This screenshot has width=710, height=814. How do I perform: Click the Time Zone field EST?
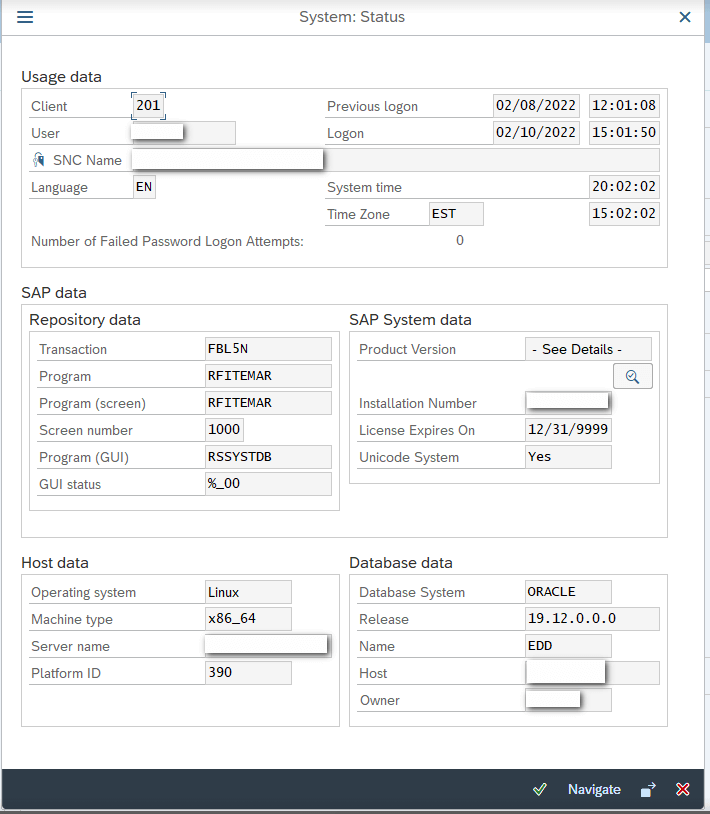(456, 214)
